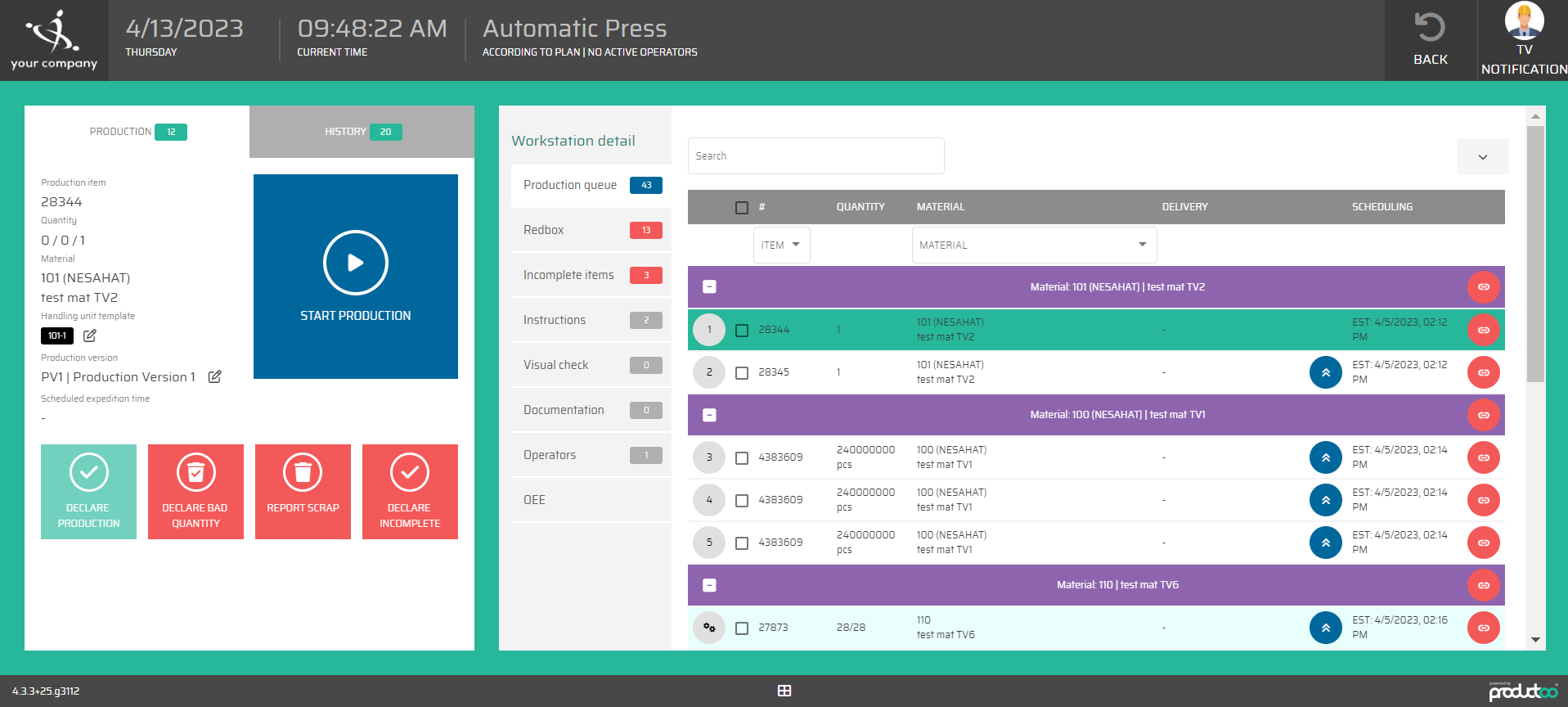This screenshot has height=707, width=1568.
Task: Open the ITEM dropdown filter
Action: click(x=781, y=245)
